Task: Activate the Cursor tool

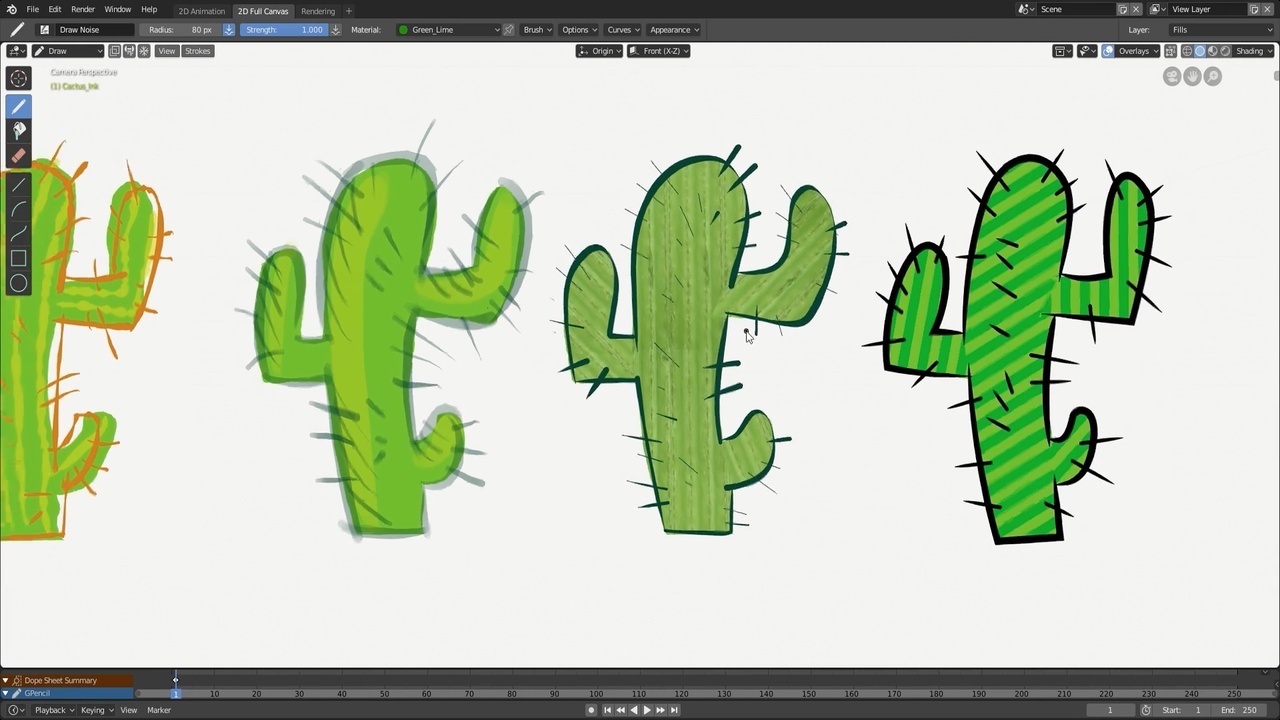Action: click(x=18, y=79)
